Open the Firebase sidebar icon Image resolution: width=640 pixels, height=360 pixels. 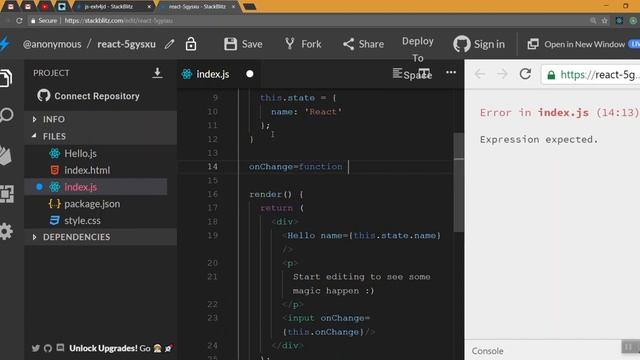(6, 155)
